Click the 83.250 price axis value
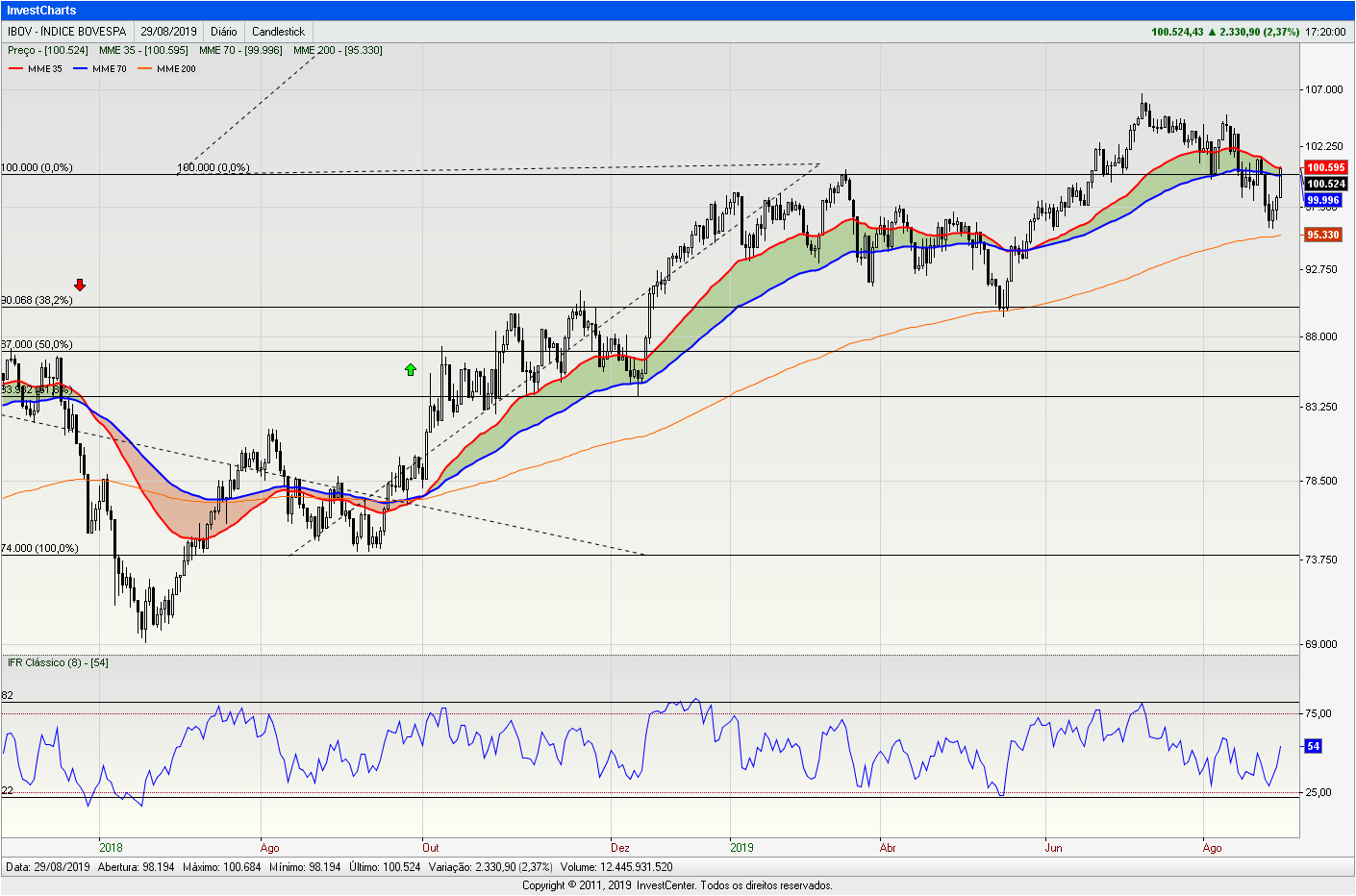The image size is (1356, 896). point(1320,407)
